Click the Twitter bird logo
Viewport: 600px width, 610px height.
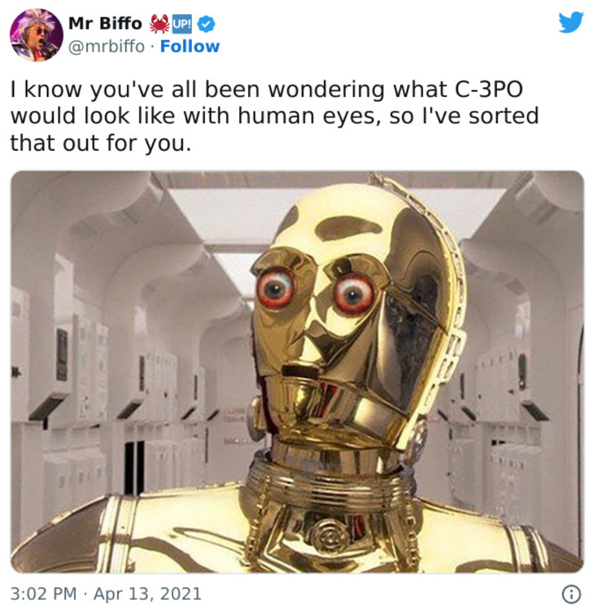pos(571,22)
